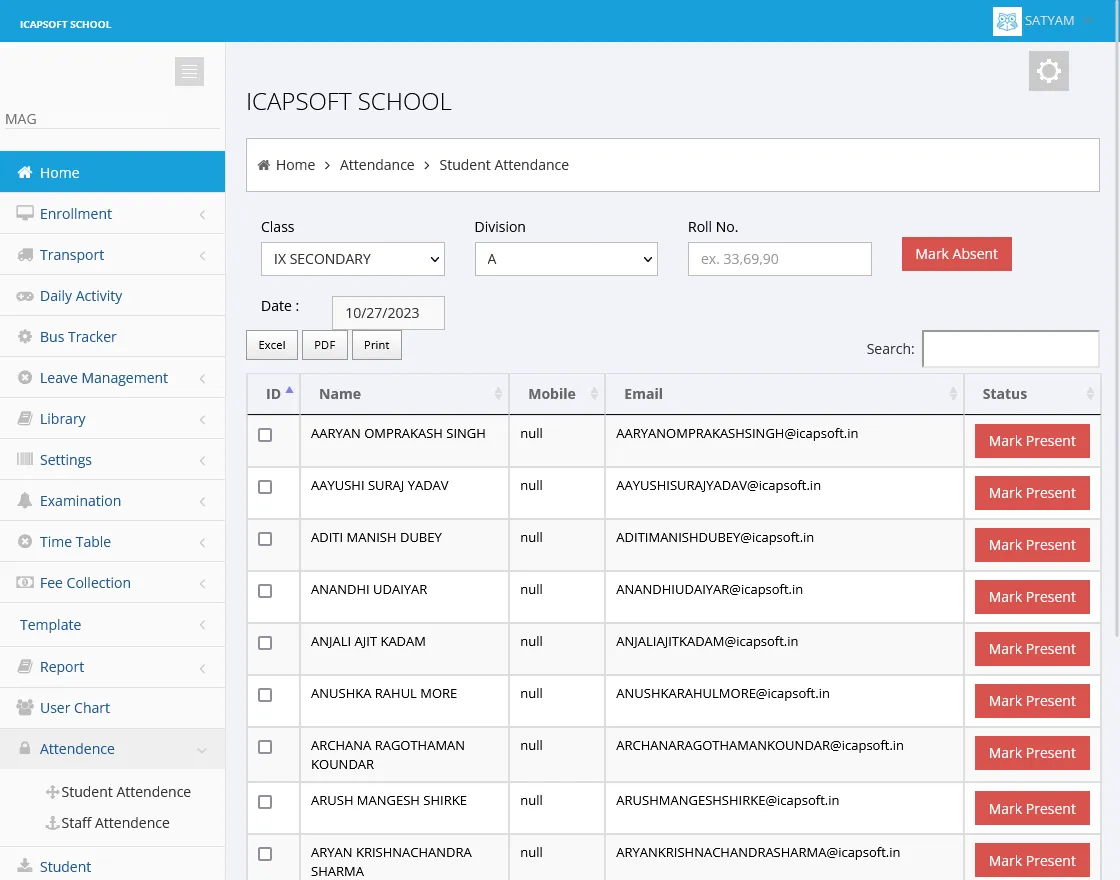Check the box for ANANDHI UDAIYAR
This screenshot has height=880, width=1120.
click(265, 591)
